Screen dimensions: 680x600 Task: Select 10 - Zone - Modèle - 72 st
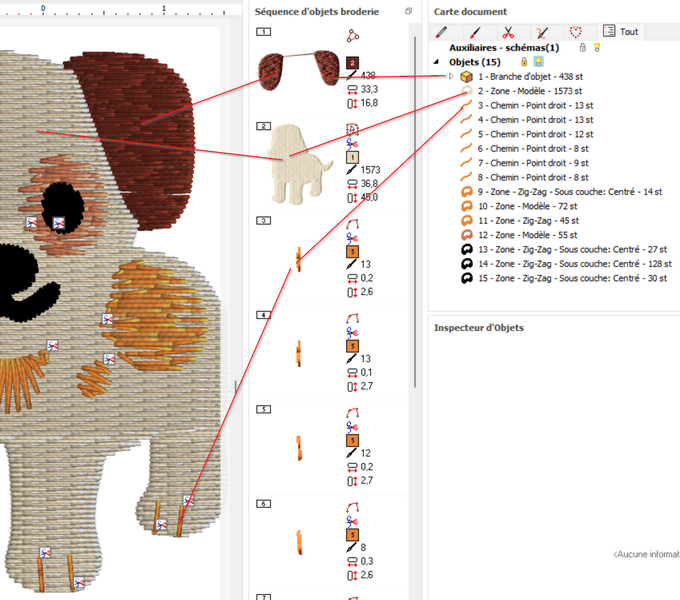(x=528, y=206)
